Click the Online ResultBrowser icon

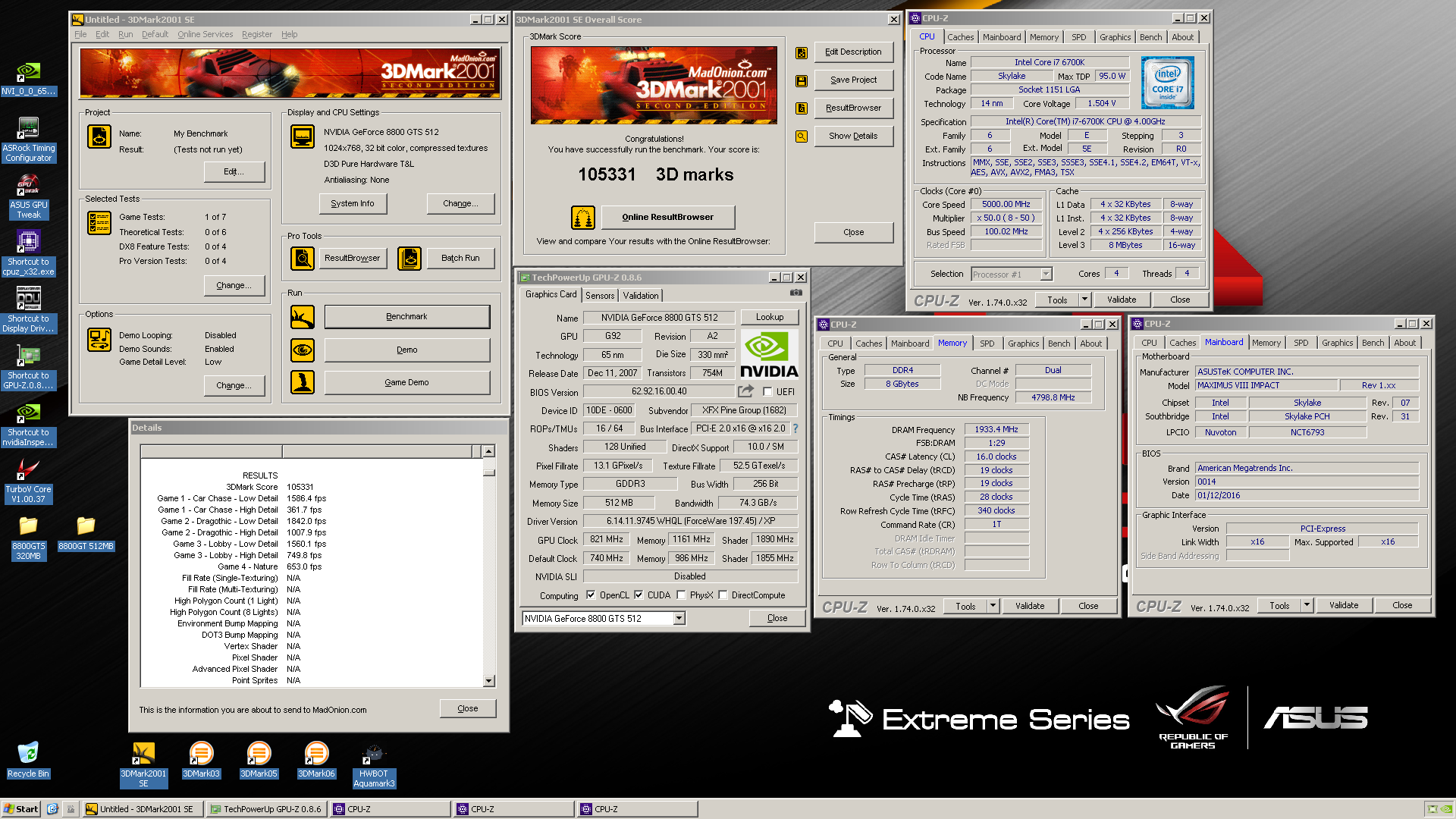(583, 218)
